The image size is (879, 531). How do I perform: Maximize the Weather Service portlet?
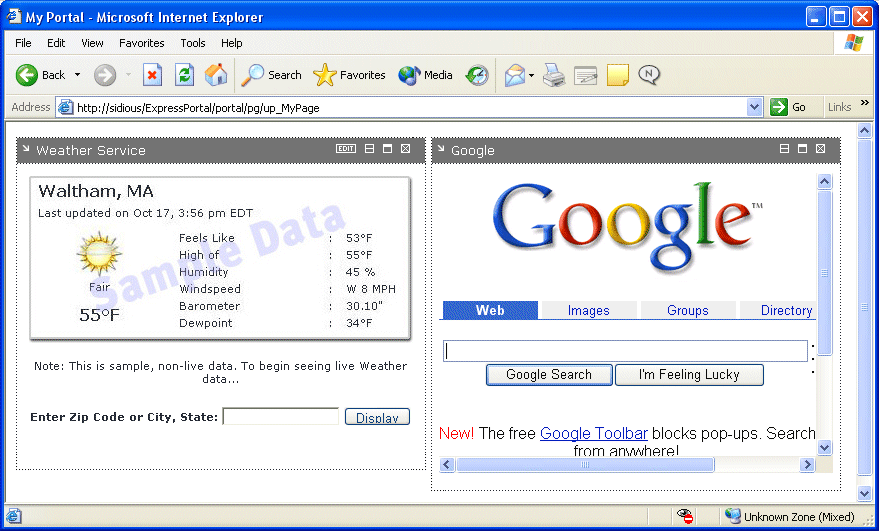[387, 149]
